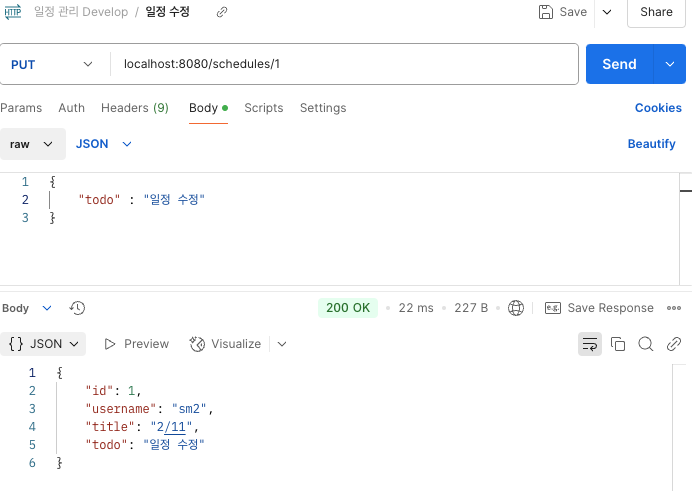692x491 pixels.
Task: Open the PUT method dropdown
Action: pos(52,64)
